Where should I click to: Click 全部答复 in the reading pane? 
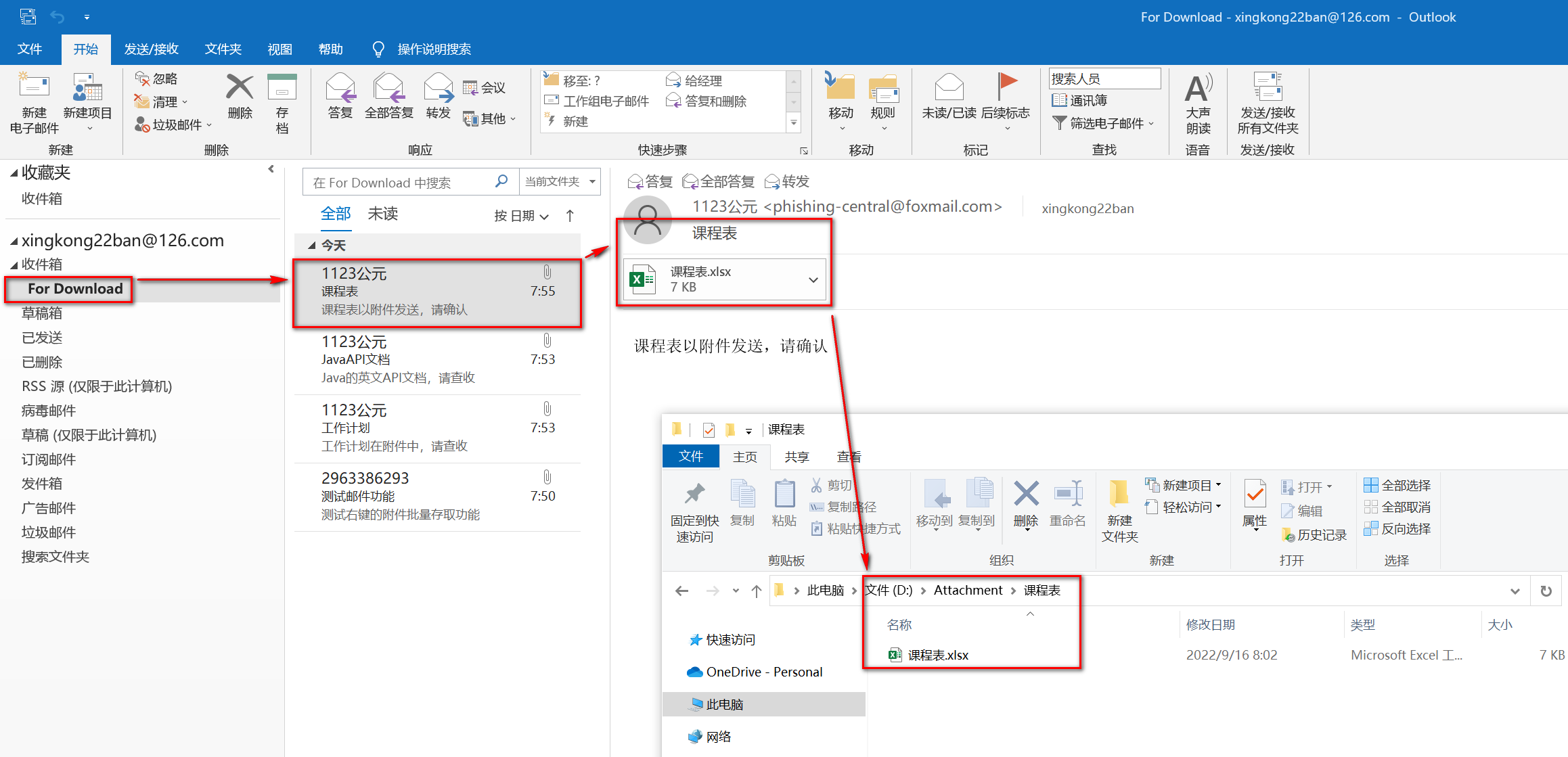[719, 181]
